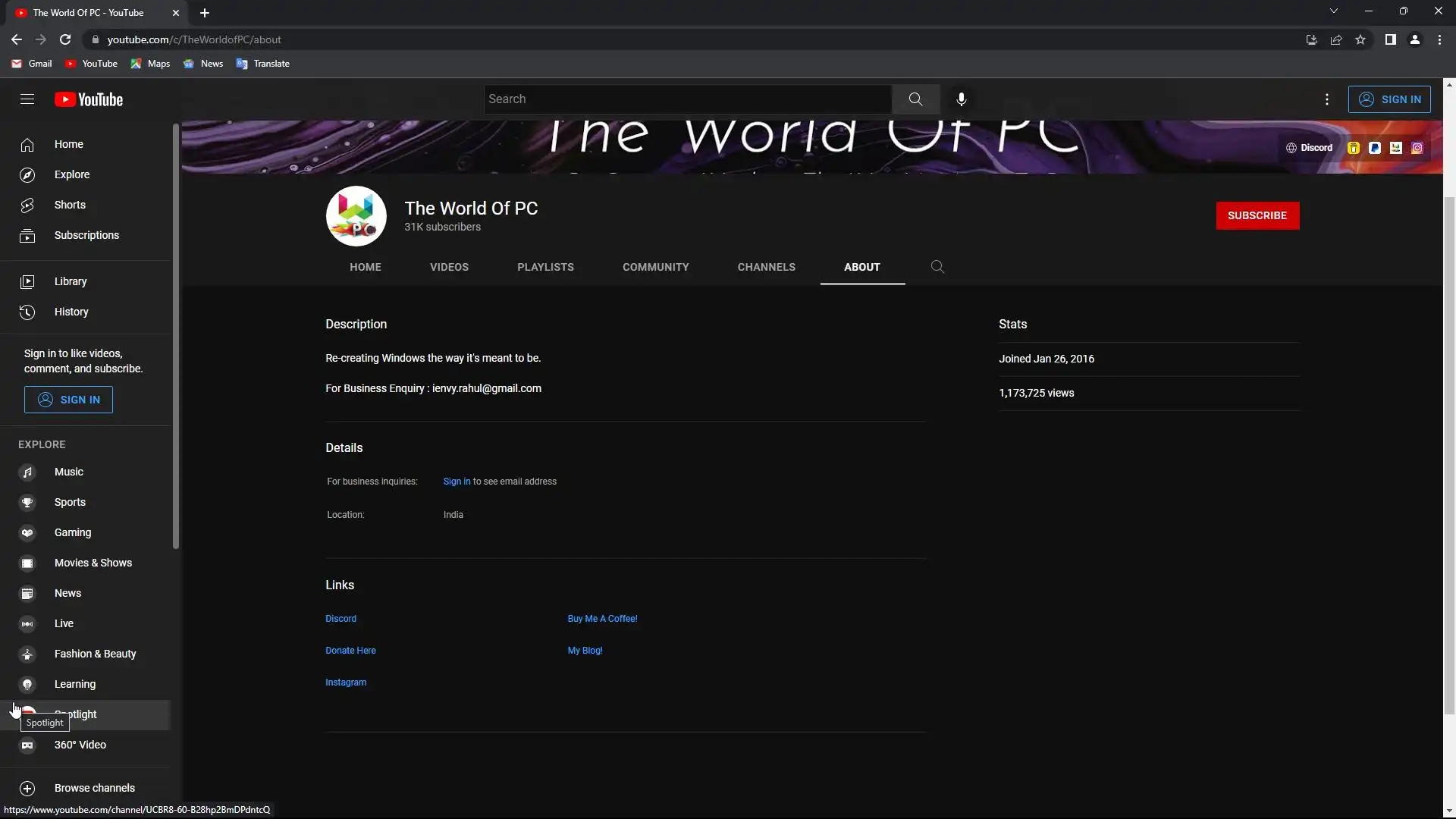
Task: Open Chrome three-dot menu
Action: click(1439, 39)
